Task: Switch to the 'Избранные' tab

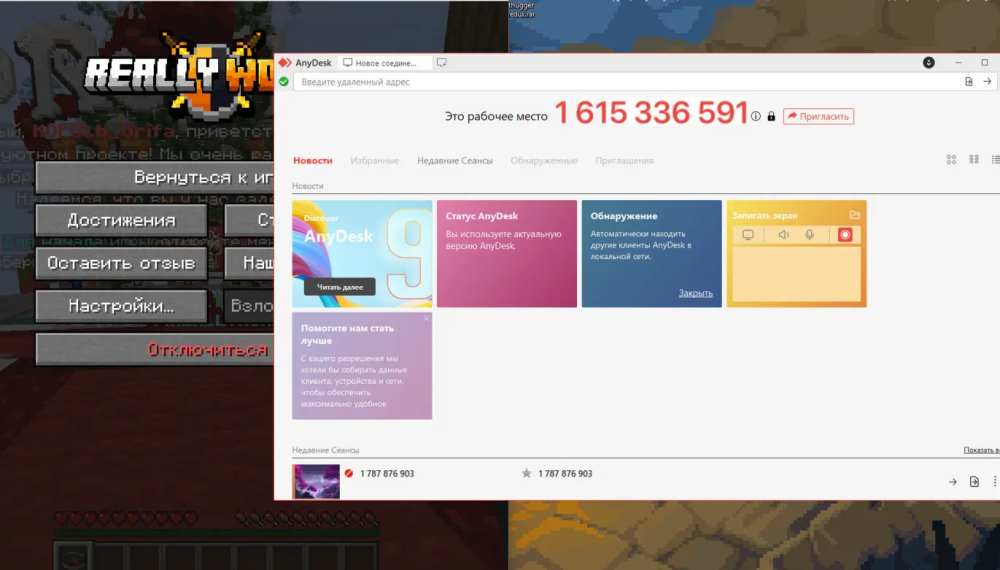Action: point(374,161)
